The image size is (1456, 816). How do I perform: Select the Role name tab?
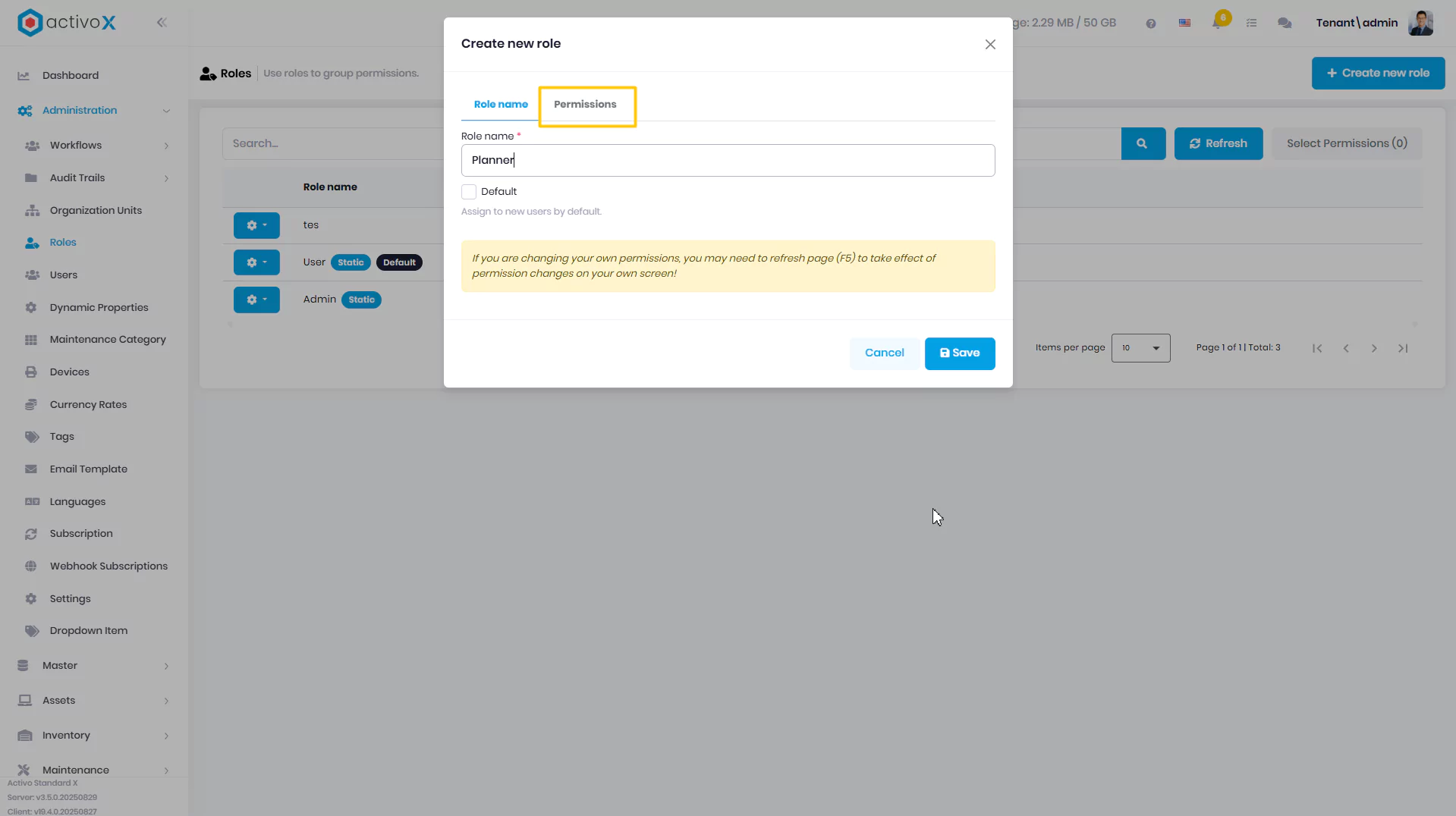point(501,105)
